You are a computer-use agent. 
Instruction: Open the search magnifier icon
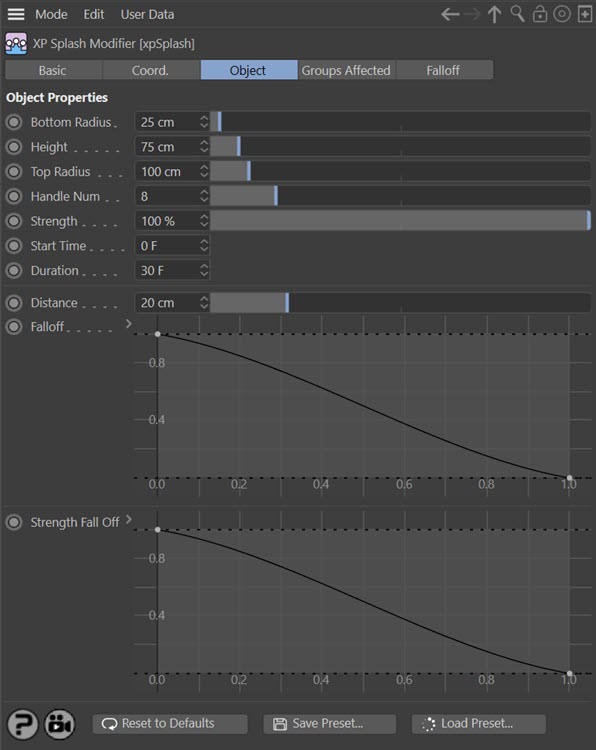pos(518,14)
